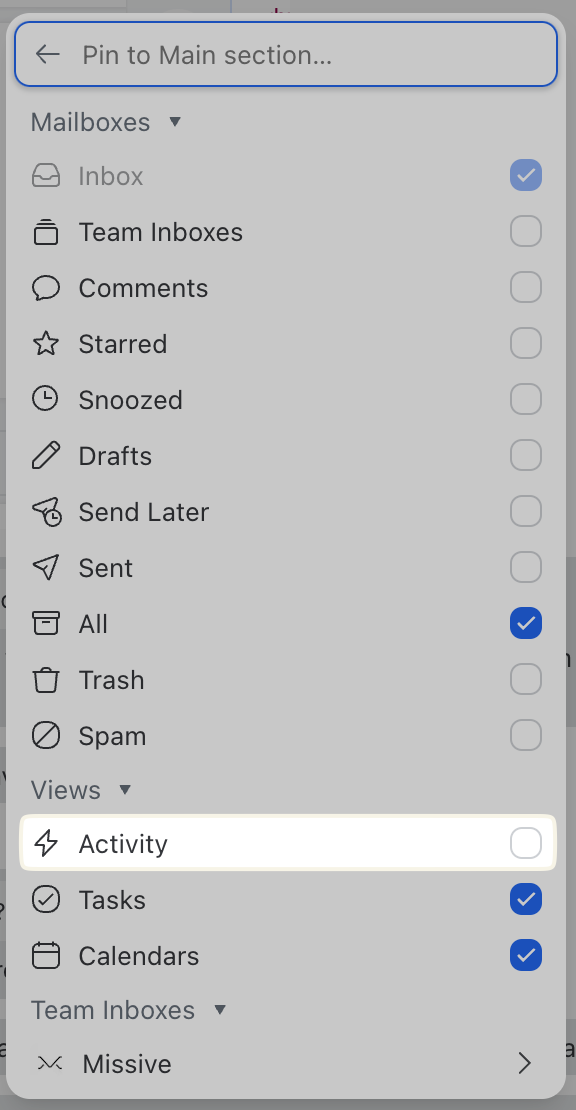This screenshot has width=576, height=1110.
Task: Click the Activity lightning bolt icon
Action: coord(46,844)
